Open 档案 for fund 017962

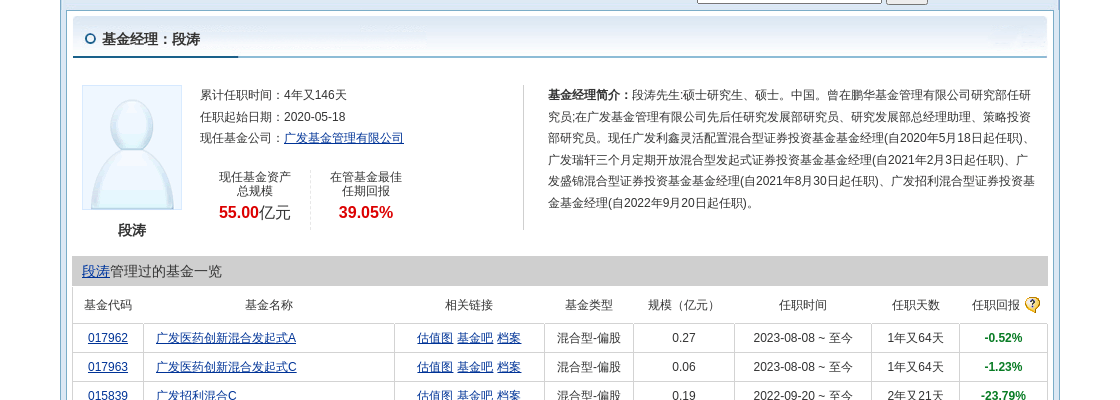click(509, 338)
